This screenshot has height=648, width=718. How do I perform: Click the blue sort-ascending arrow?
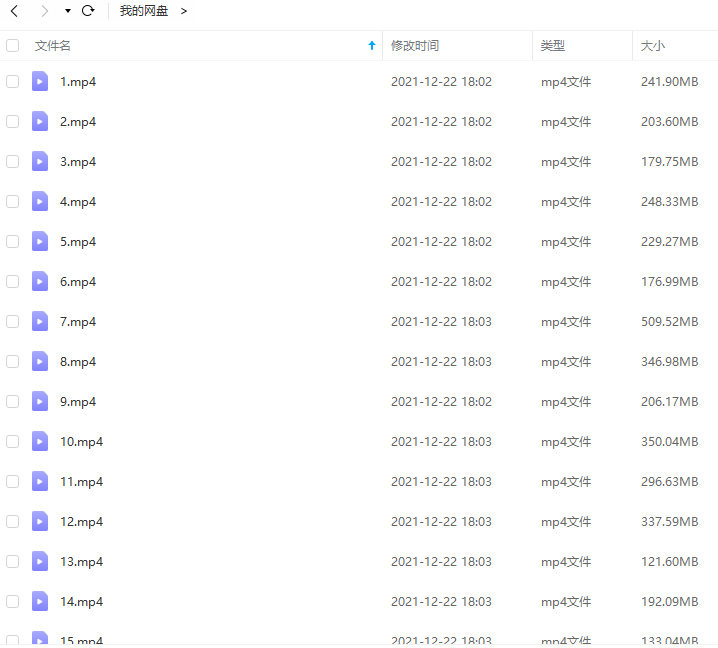coord(372,45)
